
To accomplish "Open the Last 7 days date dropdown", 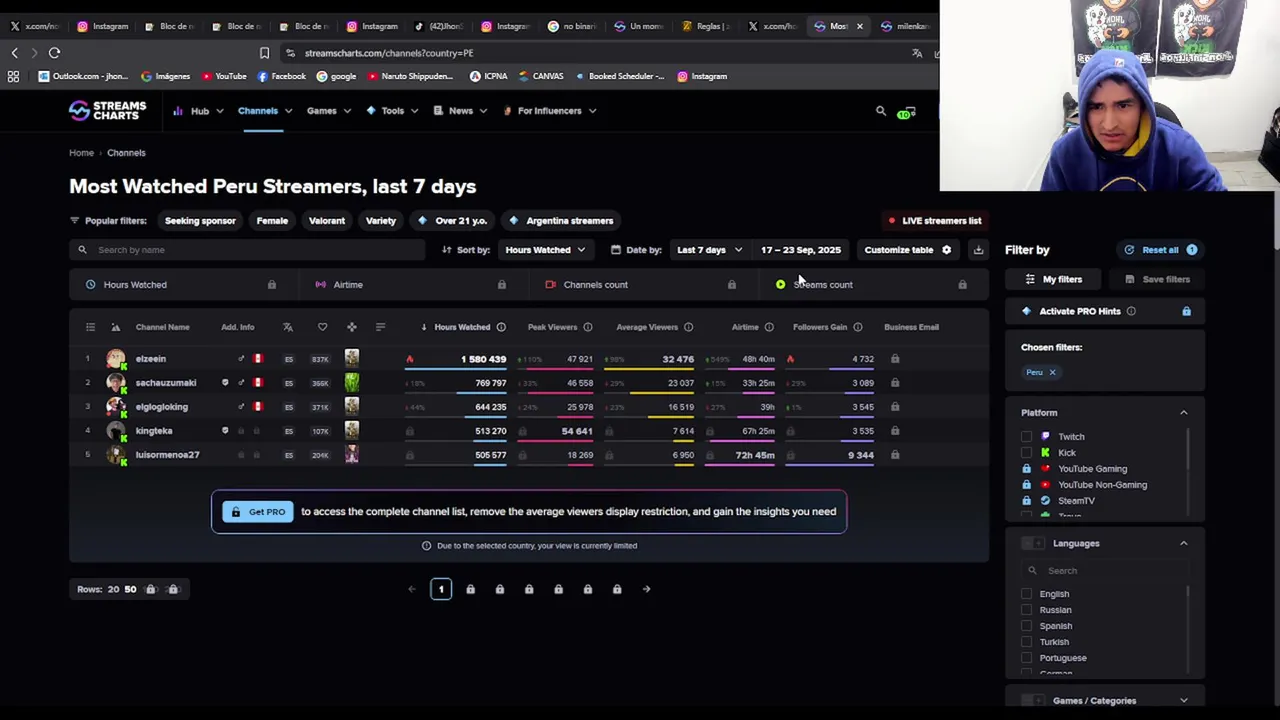I will click(x=709, y=250).
